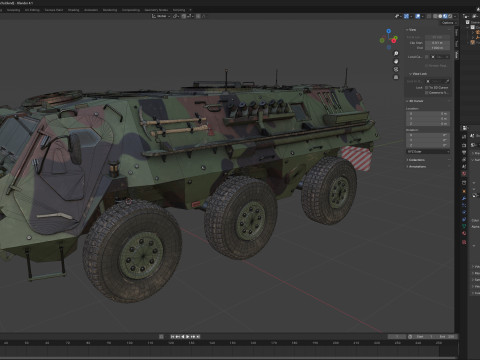
Task: Open the Render properties tab icon
Action: 464,146
